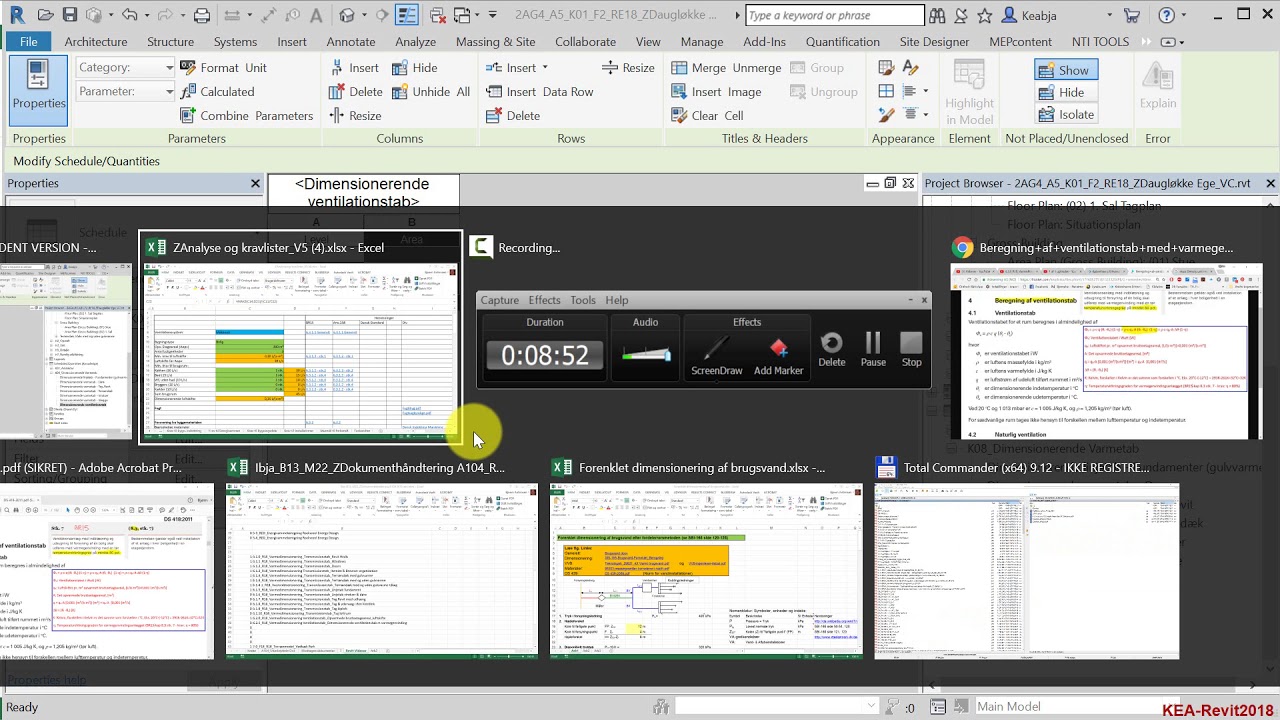Insert a column in Columns panel
1280x720 pixels.
coord(354,67)
